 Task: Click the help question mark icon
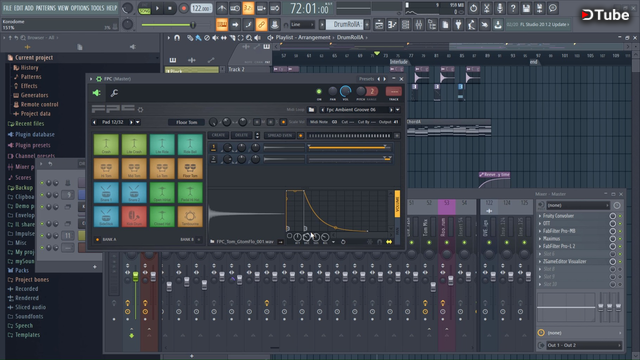click(513, 8)
